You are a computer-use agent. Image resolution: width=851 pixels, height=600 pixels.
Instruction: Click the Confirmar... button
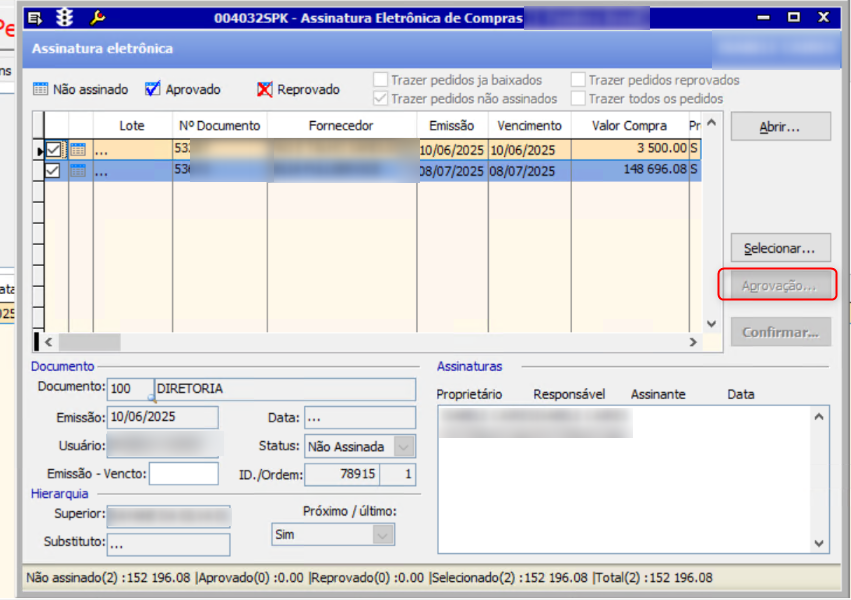point(780,332)
